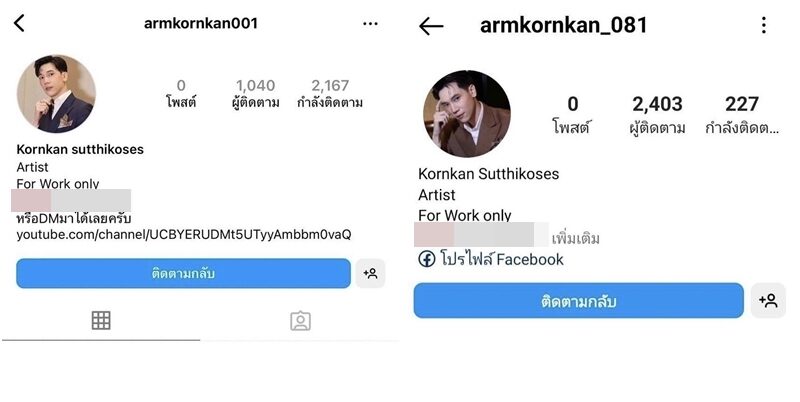Open the โปรไฟล์ Facebook link text
Image resolution: width=800 pixels, height=402 pixels.
(502, 260)
